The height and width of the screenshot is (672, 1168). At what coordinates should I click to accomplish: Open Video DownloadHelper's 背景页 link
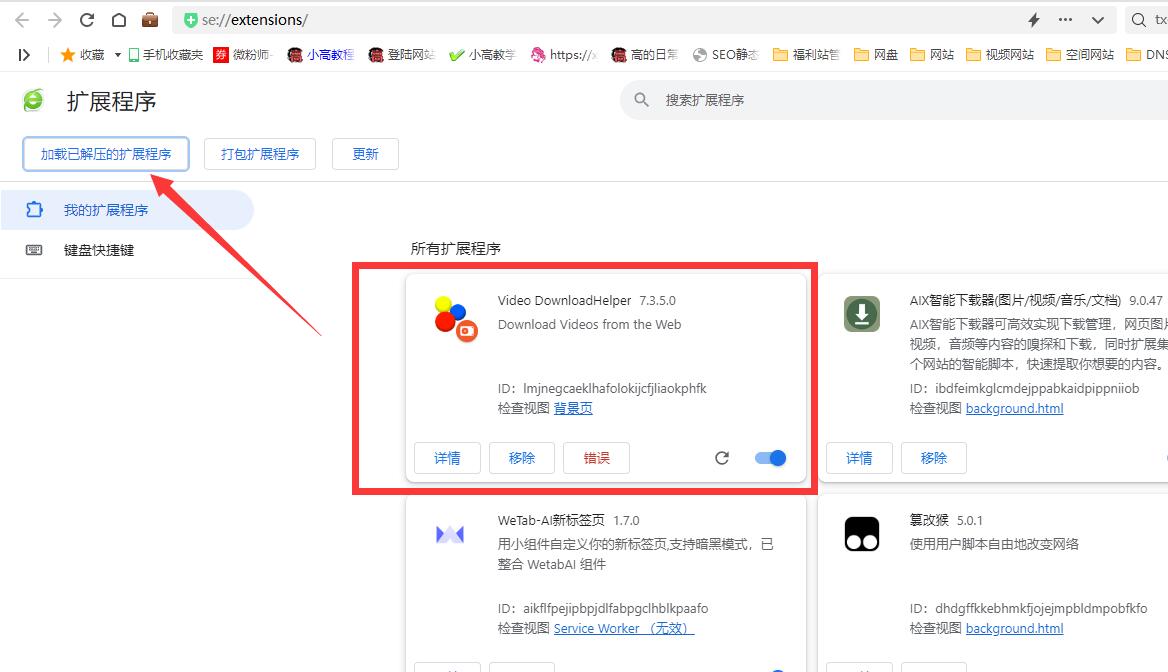tap(573, 408)
